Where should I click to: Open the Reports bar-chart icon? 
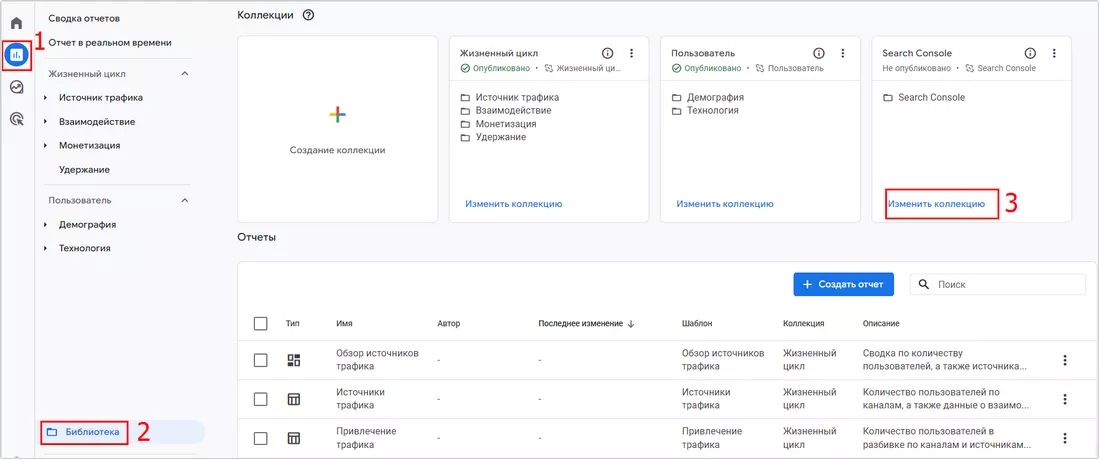click(x=17, y=55)
